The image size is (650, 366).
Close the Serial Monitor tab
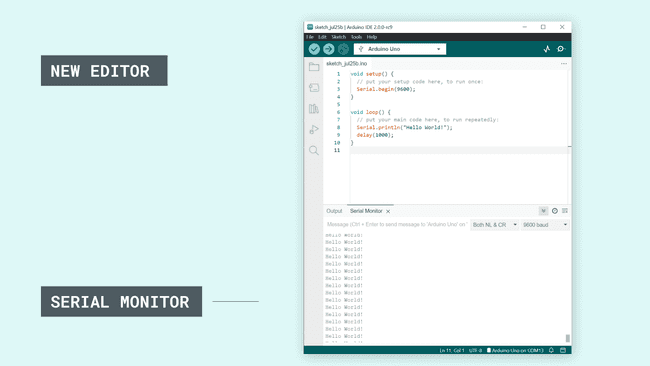pos(388,211)
